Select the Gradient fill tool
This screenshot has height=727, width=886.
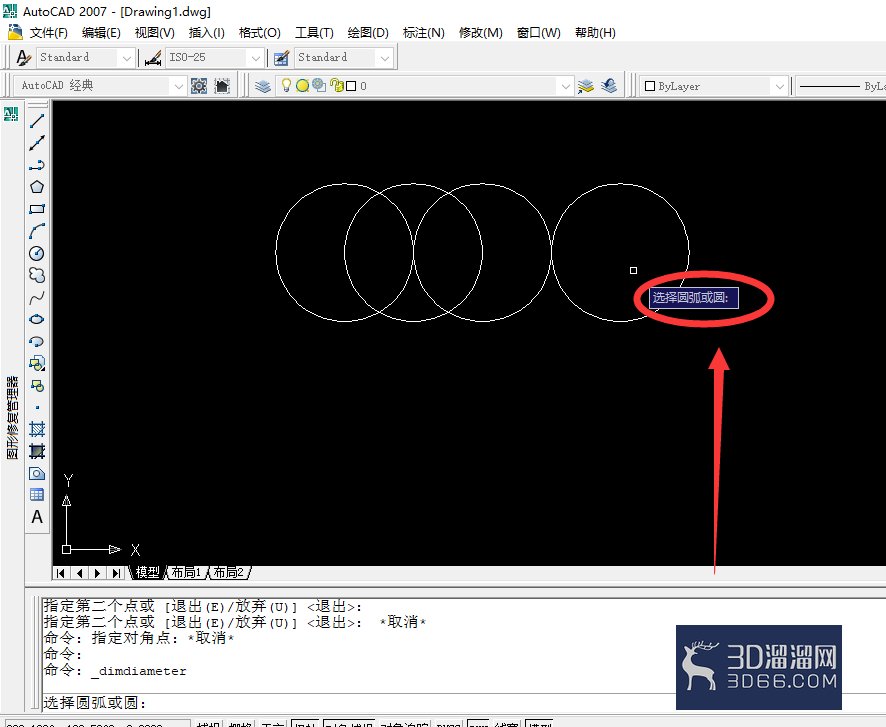point(37,451)
